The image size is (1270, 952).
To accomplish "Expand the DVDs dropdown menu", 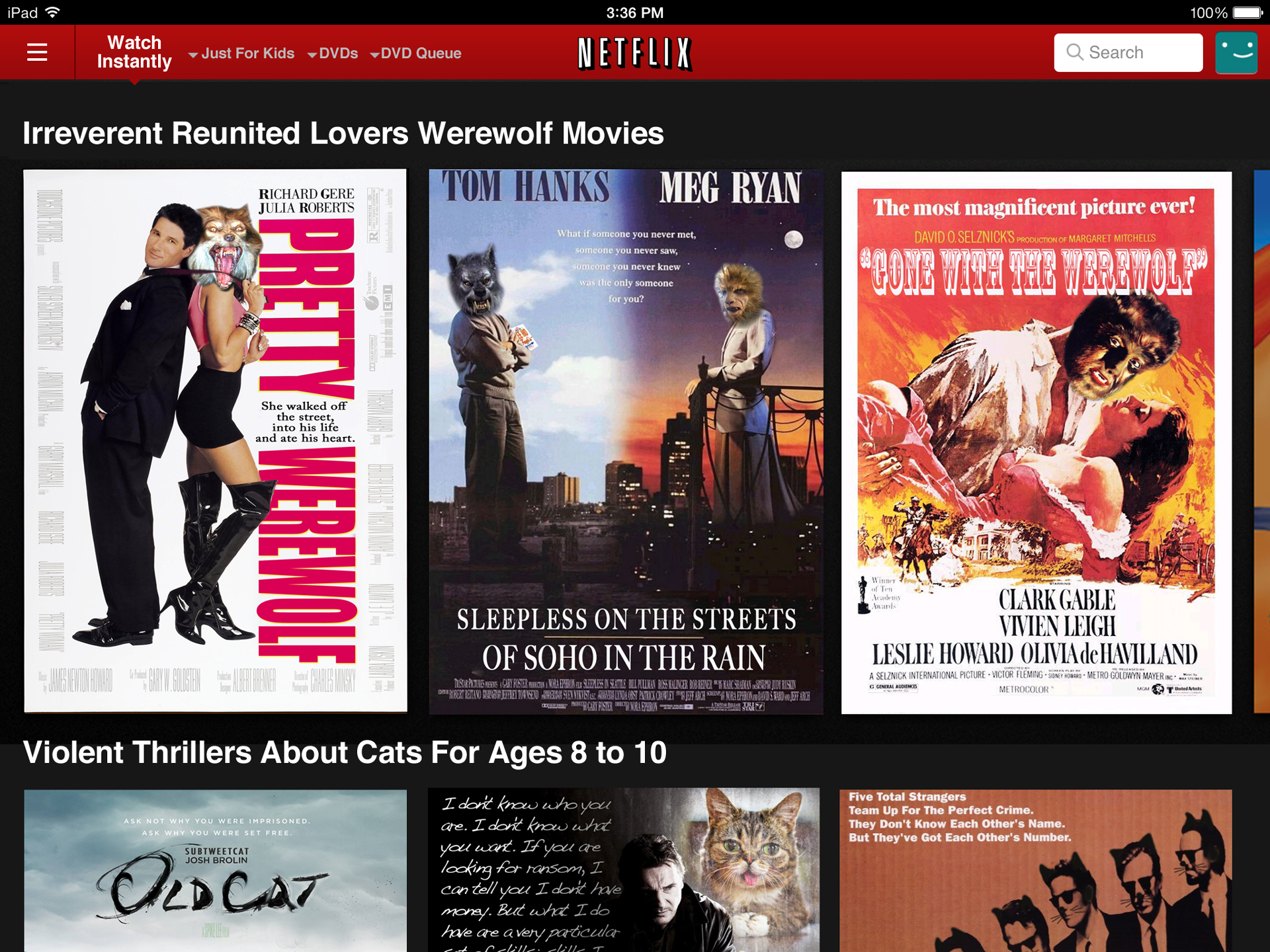I will tap(333, 54).
